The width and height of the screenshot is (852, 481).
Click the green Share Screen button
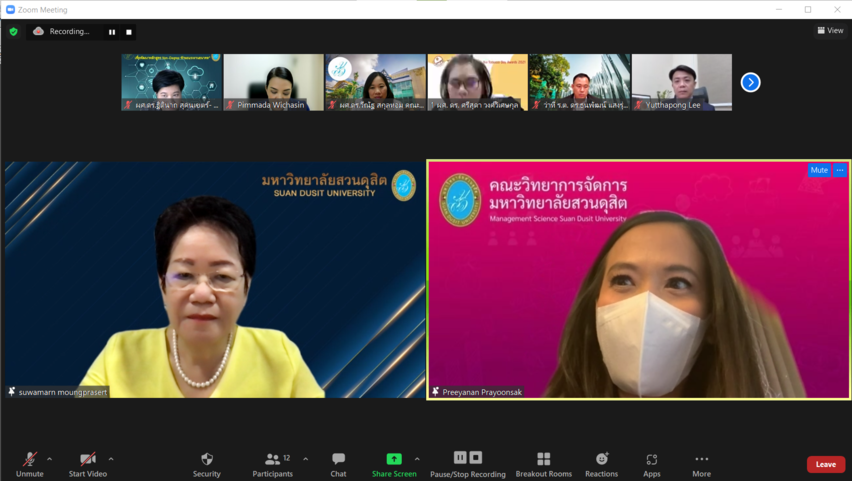click(394, 465)
